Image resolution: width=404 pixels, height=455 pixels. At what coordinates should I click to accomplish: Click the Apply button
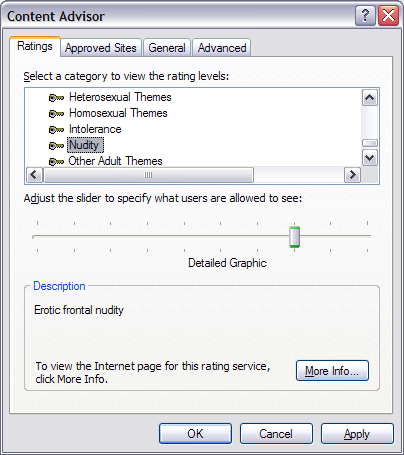(x=357, y=434)
